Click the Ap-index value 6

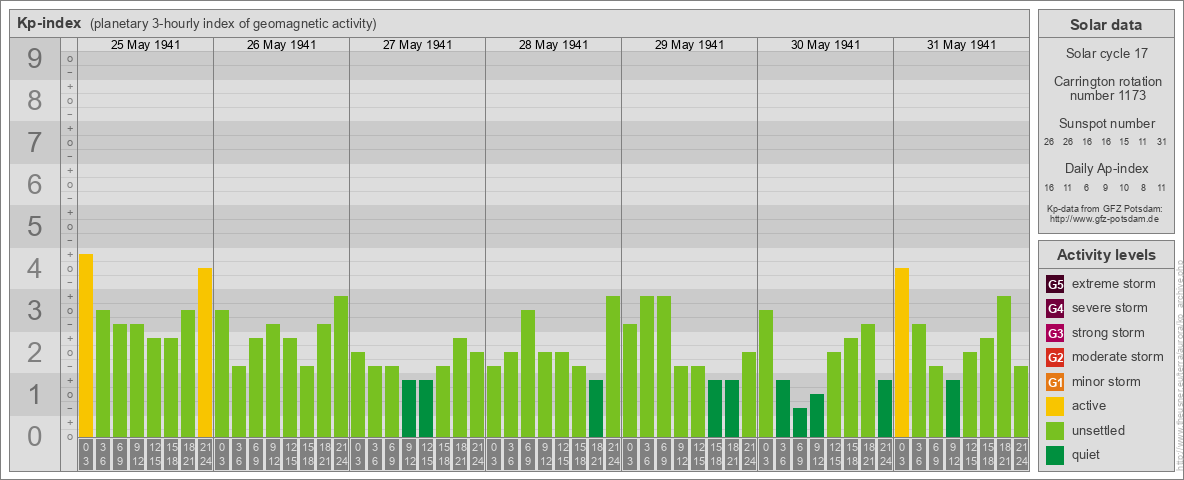[x=1086, y=187]
